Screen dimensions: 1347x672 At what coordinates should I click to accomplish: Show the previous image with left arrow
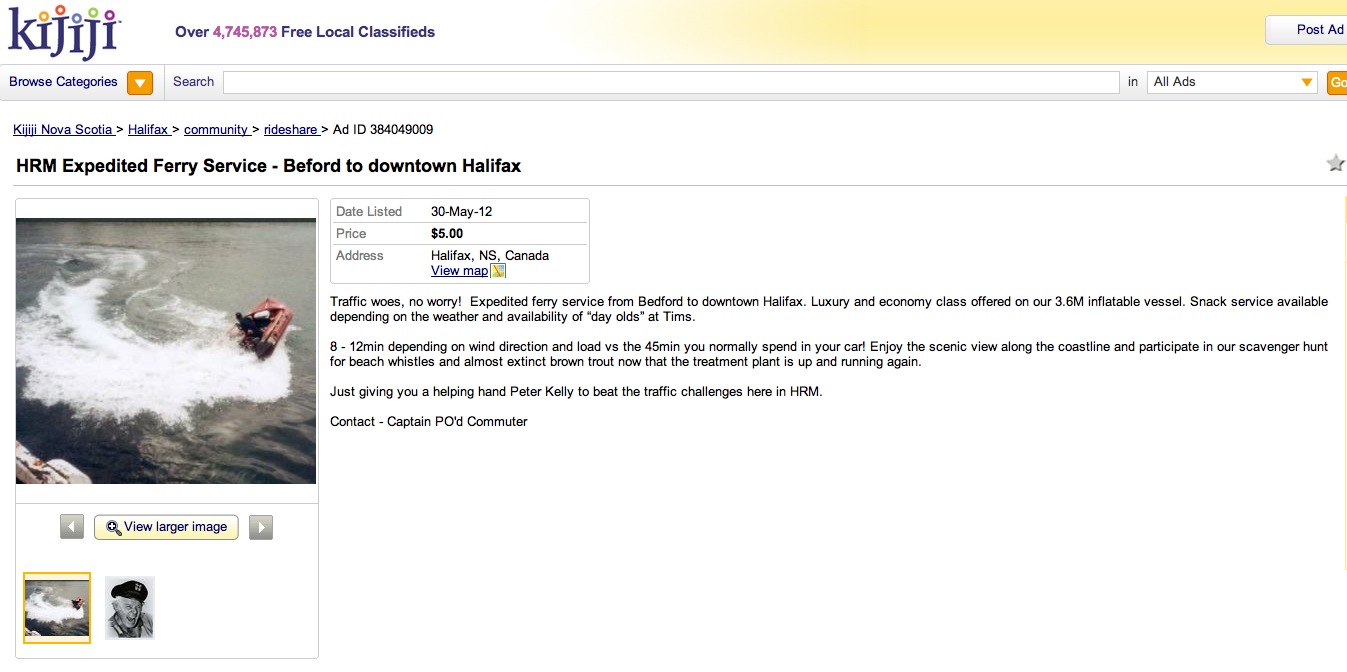point(72,527)
